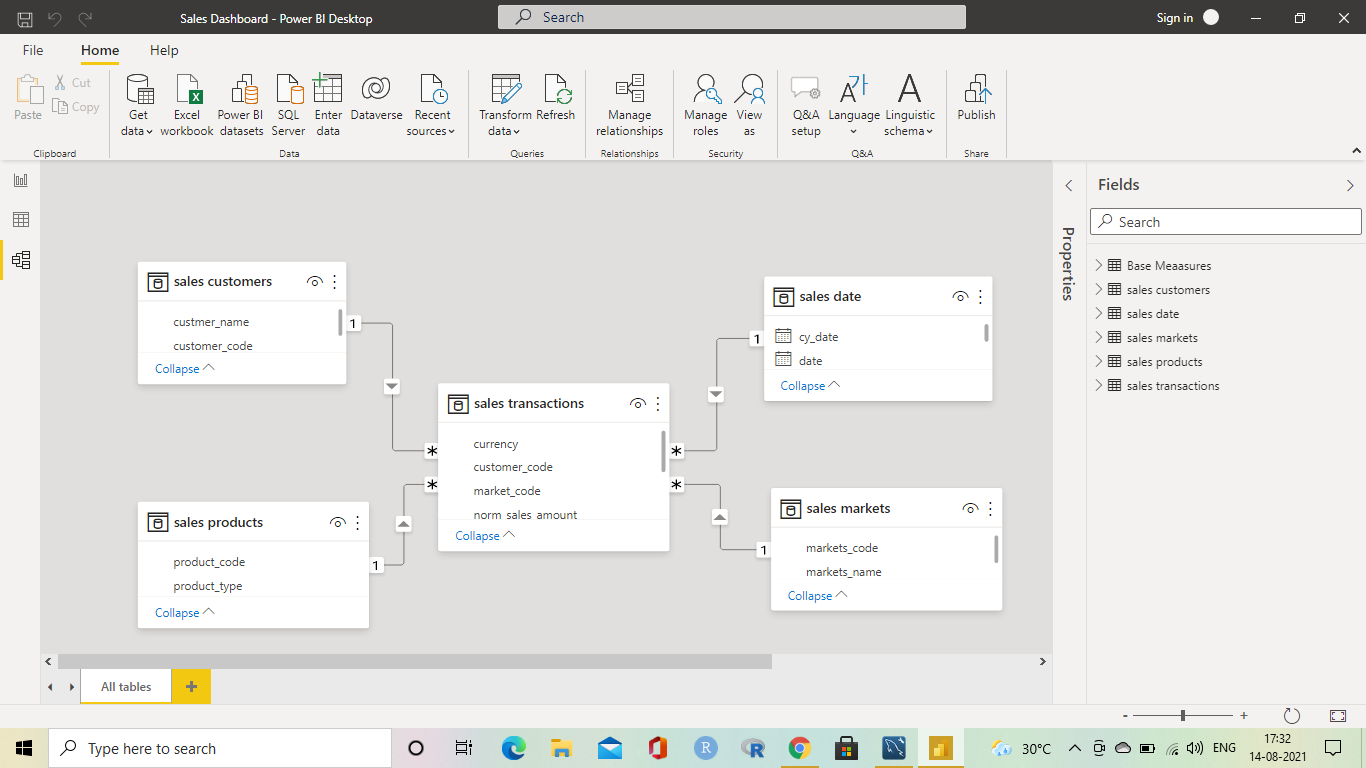Expand sales products in the Fields pane
The height and width of the screenshot is (768, 1366).
pos(1100,361)
